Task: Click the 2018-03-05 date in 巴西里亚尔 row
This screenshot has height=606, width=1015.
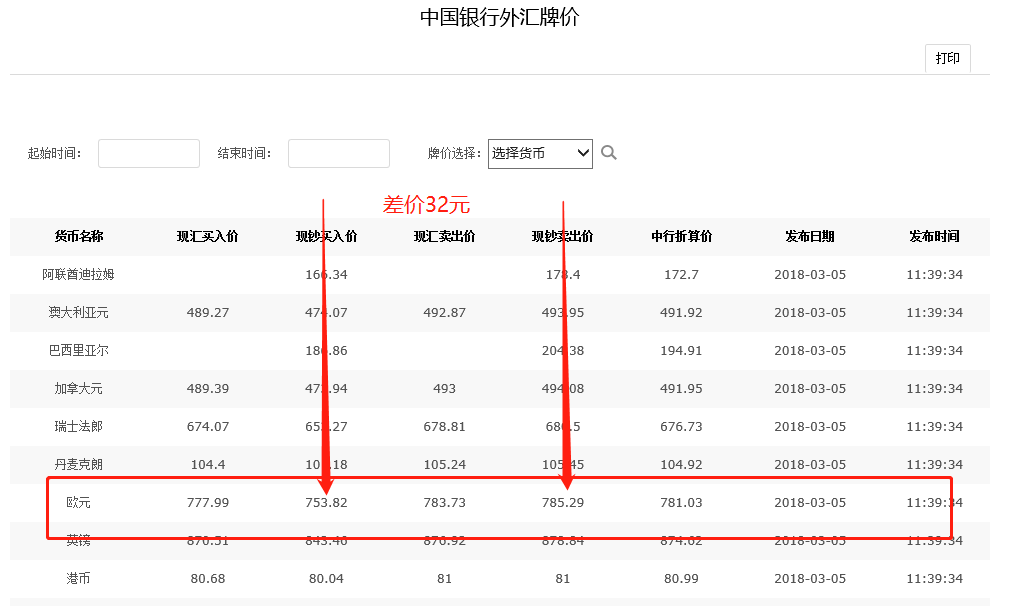Action: (810, 350)
